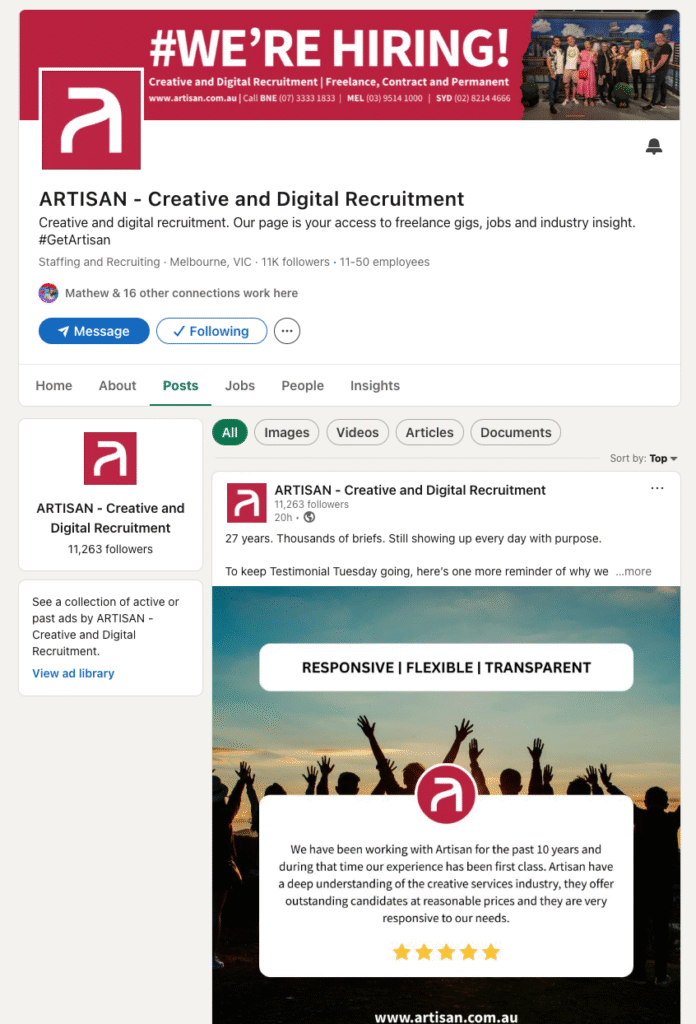Click the '11,263 followers' text in the sidebar
The height and width of the screenshot is (1024, 696).
pyautogui.click(x=110, y=549)
